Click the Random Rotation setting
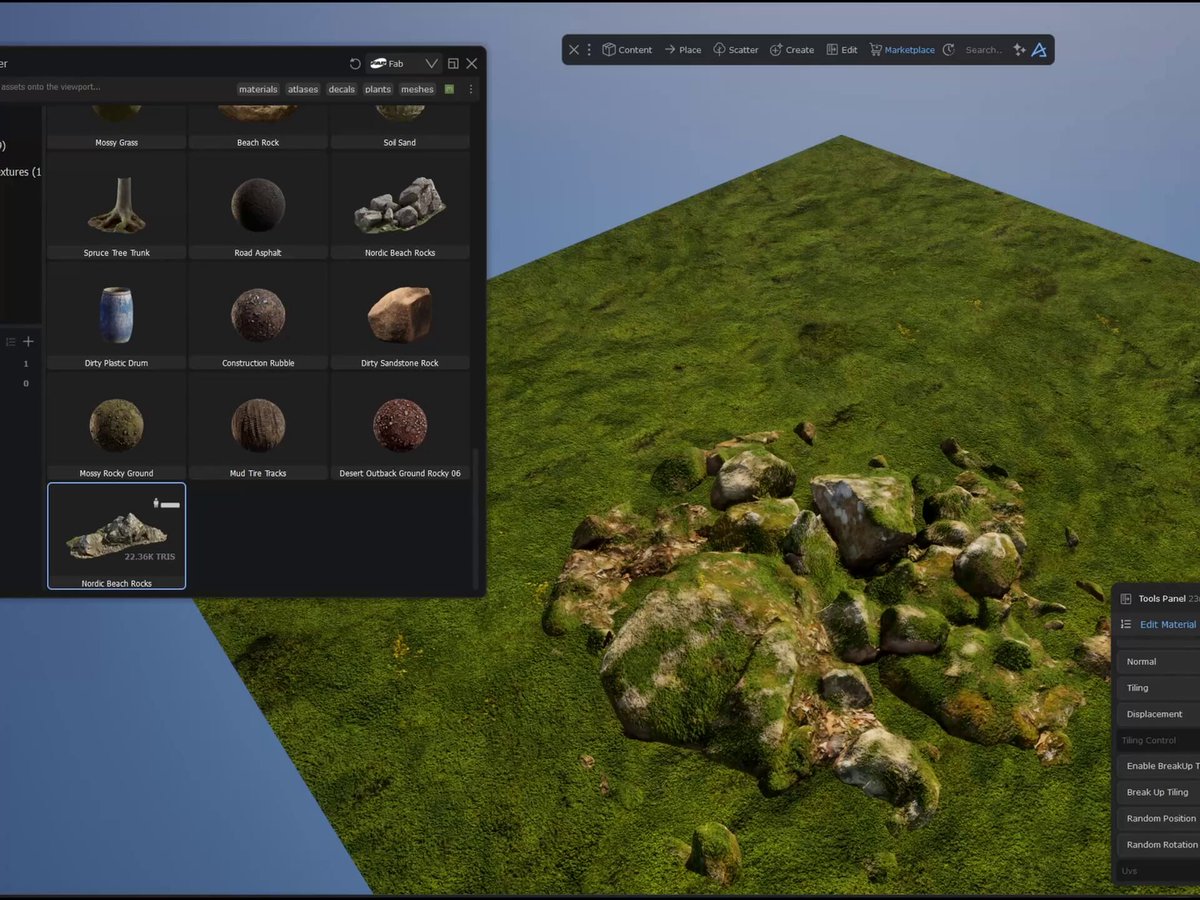This screenshot has width=1200, height=900. coord(1158,845)
